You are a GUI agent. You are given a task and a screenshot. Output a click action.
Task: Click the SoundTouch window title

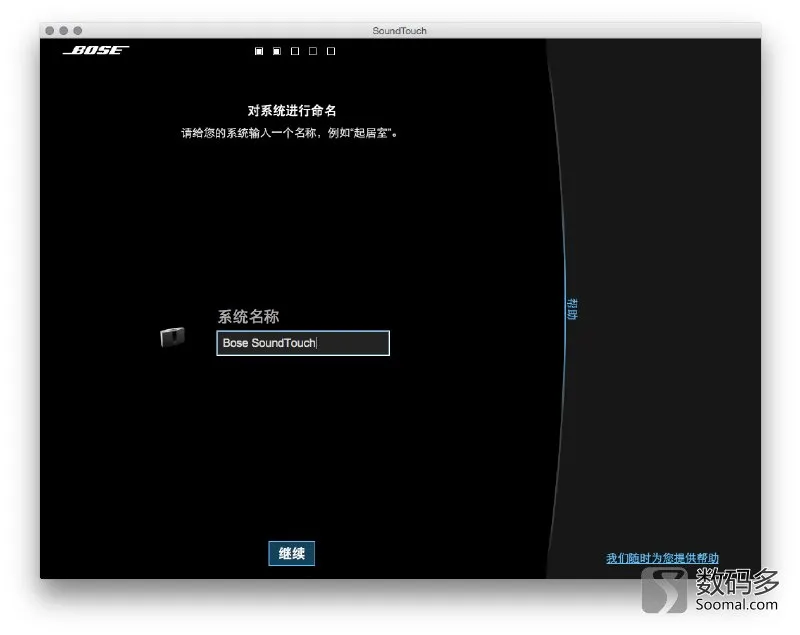[399, 31]
